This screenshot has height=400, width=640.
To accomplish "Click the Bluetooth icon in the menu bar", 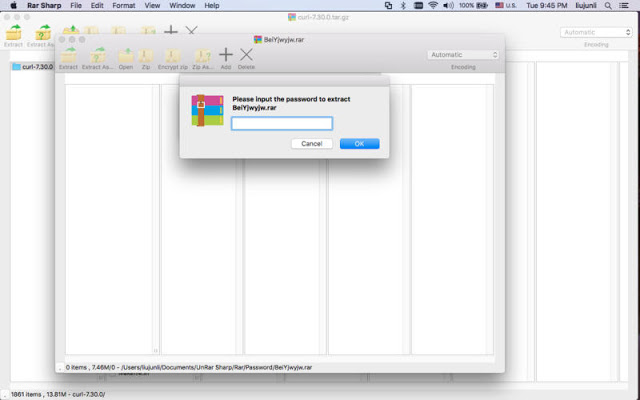I will (x=403, y=6).
